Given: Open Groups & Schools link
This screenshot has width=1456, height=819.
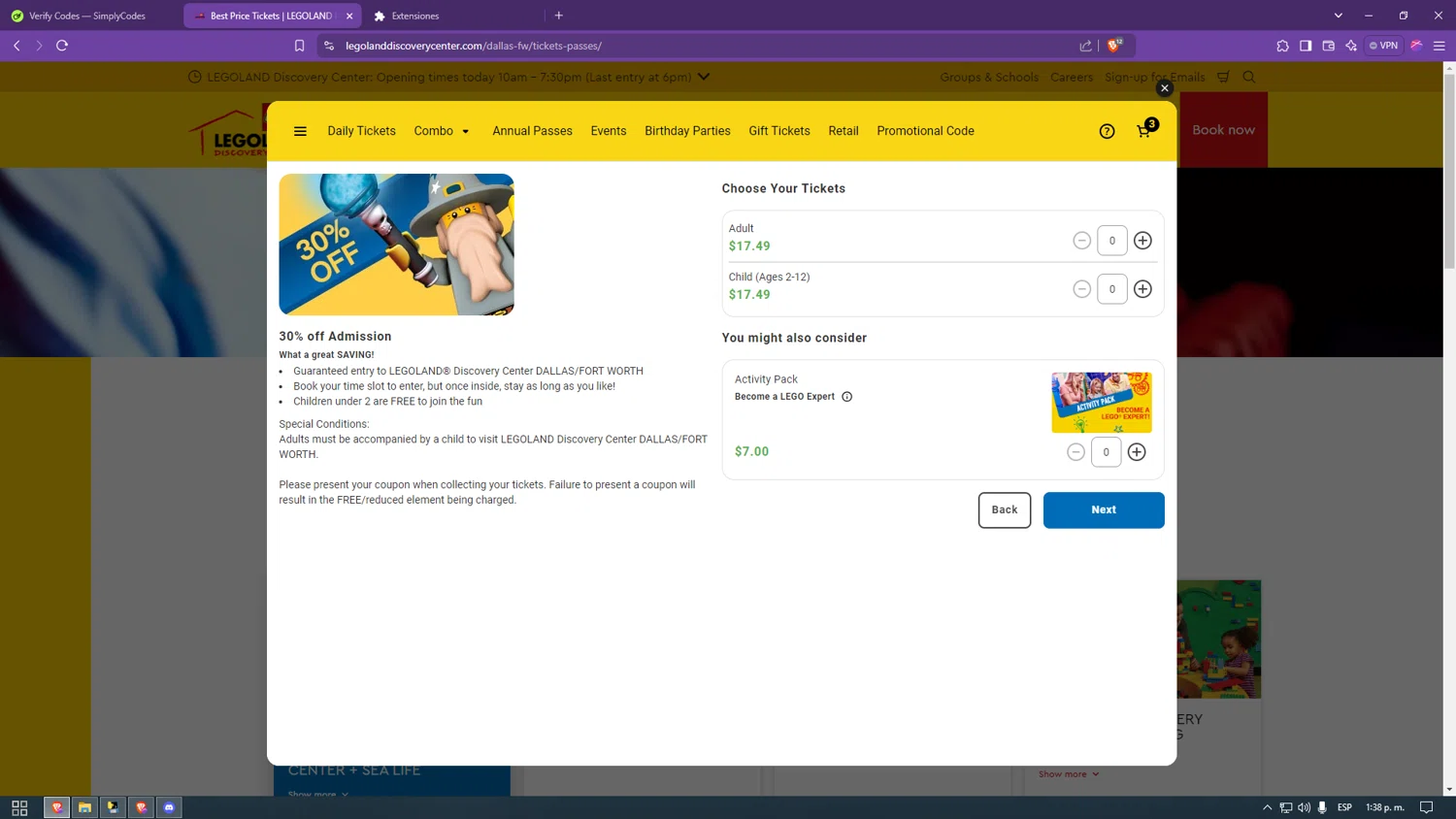Looking at the screenshot, I should click(989, 78).
